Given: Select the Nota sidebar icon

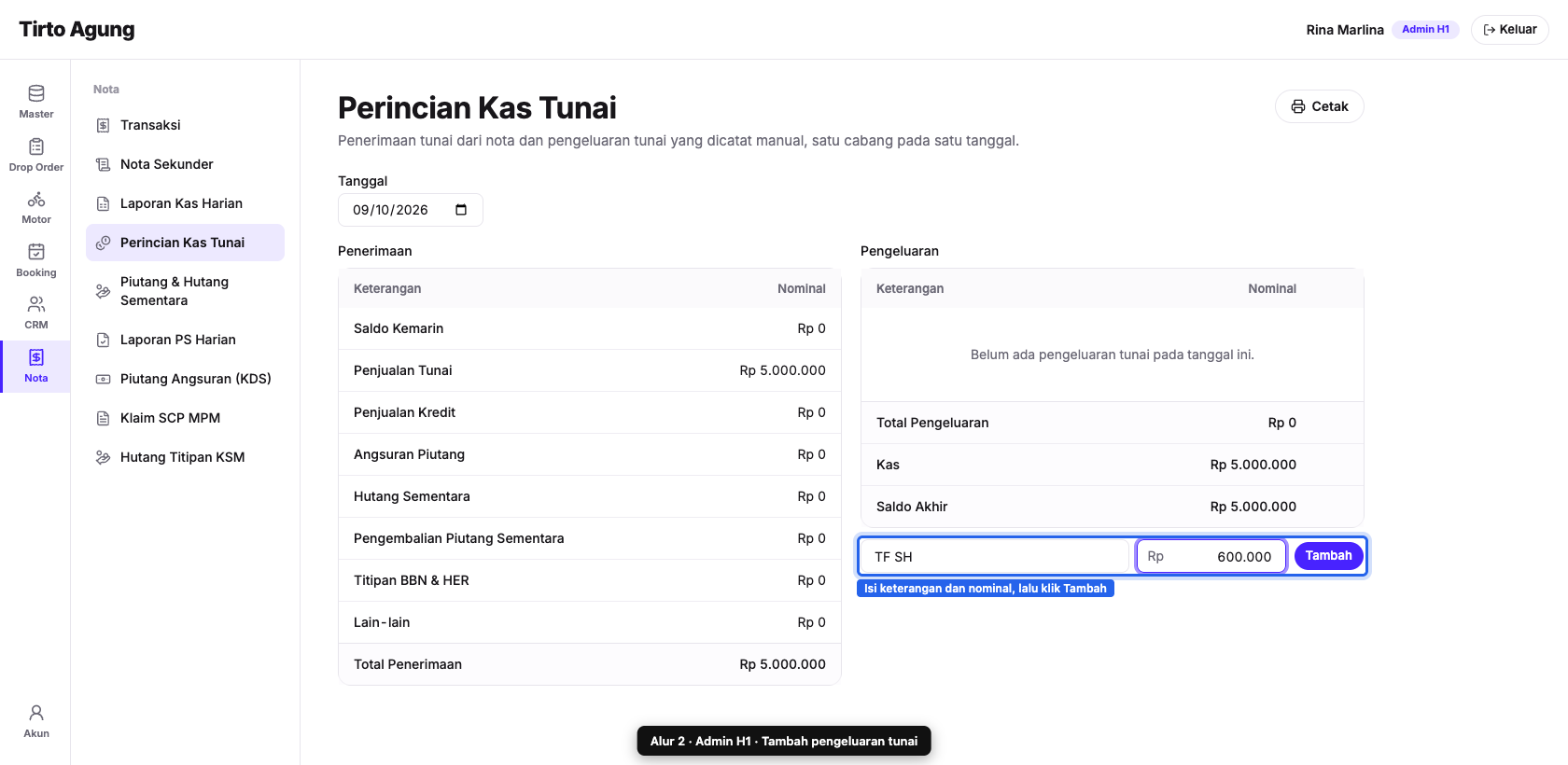Looking at the screenshot, I should pos(35,366).
